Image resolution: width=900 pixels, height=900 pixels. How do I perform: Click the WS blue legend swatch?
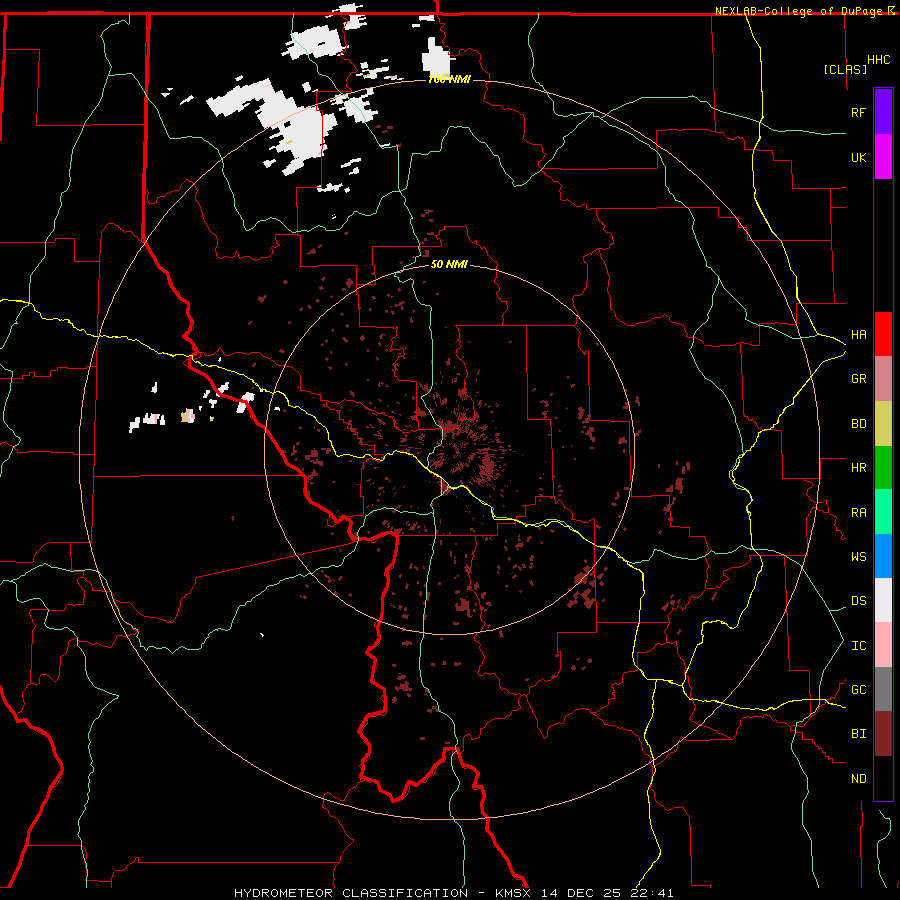click(x=883, y=556)
